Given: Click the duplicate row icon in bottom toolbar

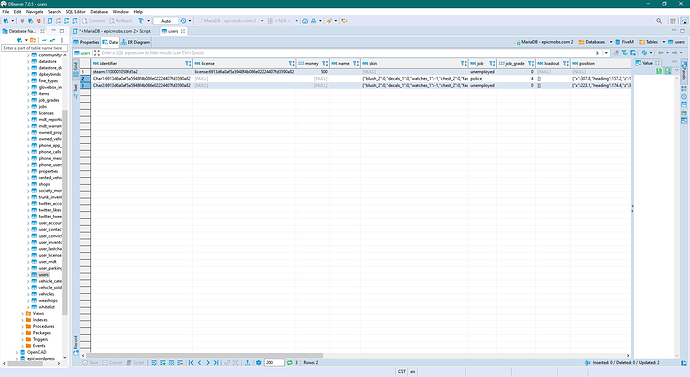Looking at the screenshot, I should click(x=172, y=362).
